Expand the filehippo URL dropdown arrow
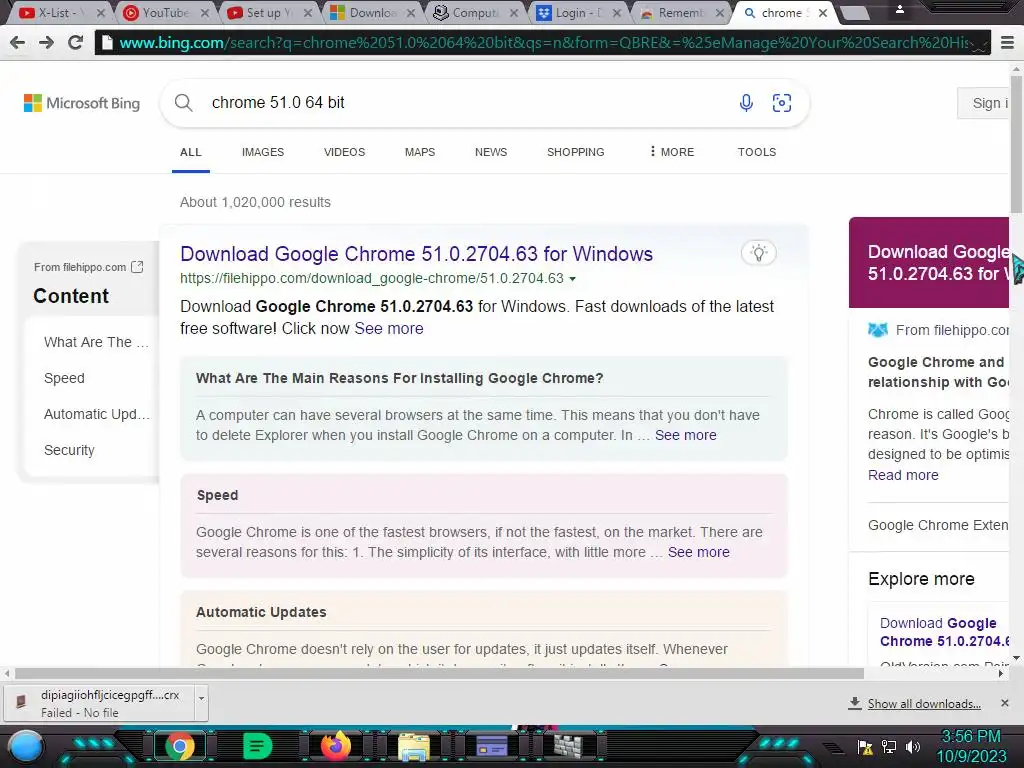1024x768 pixels. 572,279
